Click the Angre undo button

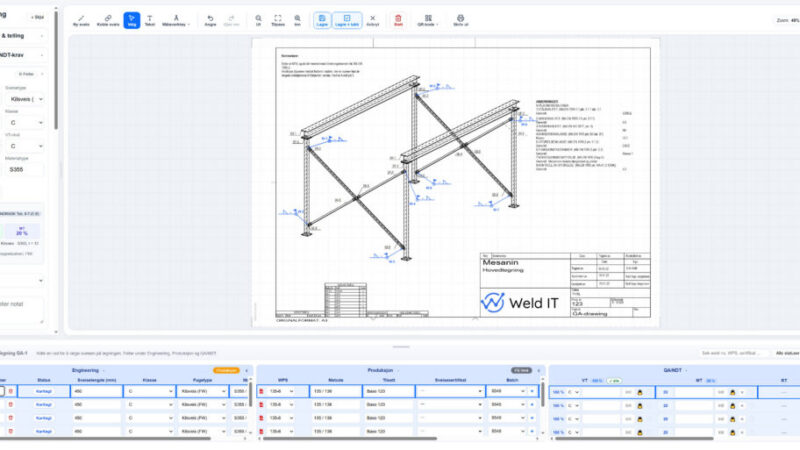pos(210,20)
